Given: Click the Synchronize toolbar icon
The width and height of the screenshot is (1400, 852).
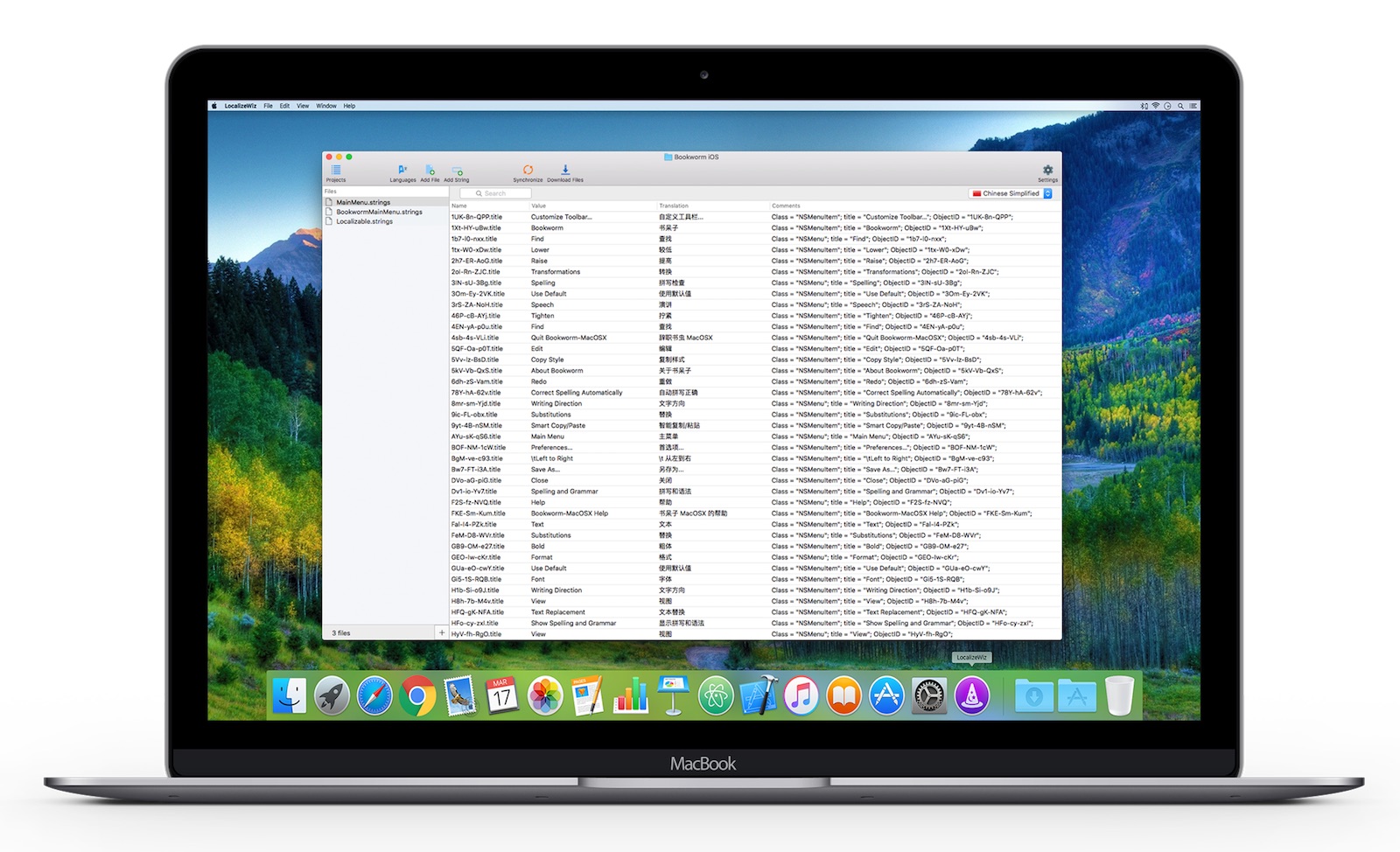Looking at the screenshot, I should 528,172.
